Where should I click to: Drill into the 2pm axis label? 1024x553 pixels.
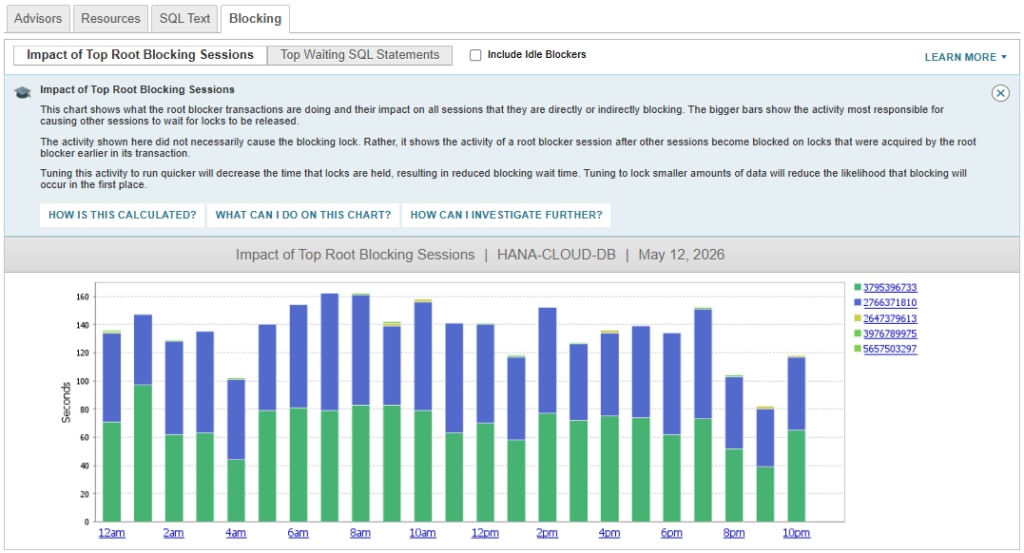(547, 533)
